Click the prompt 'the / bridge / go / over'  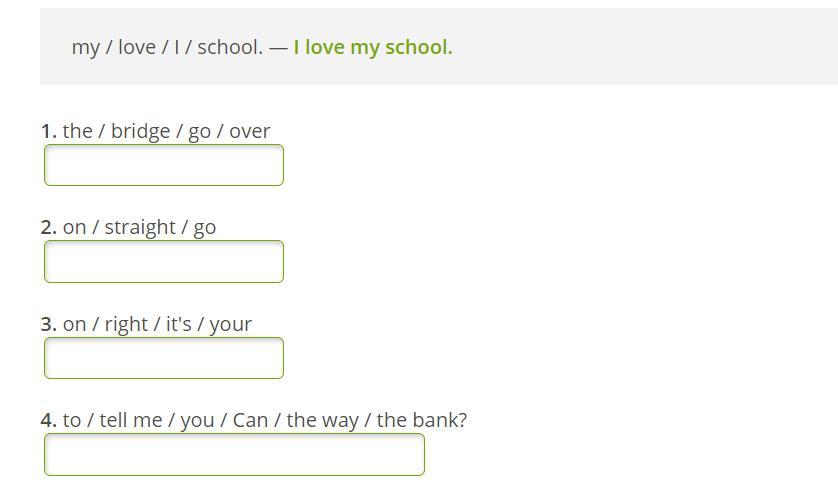click(x=166, y=131)
